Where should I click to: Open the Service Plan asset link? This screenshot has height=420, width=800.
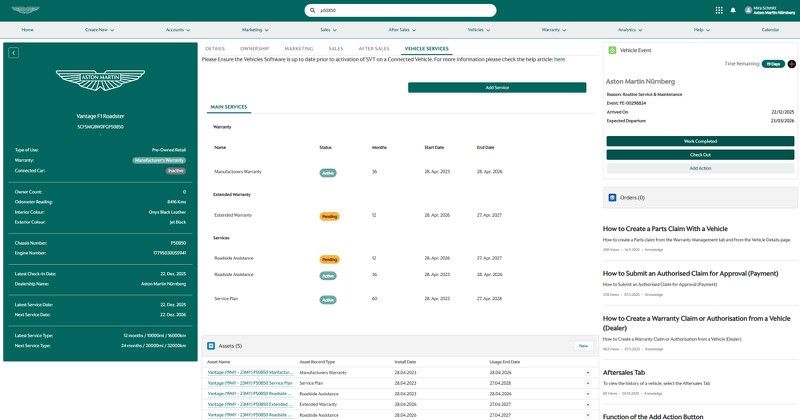[250, 382]
